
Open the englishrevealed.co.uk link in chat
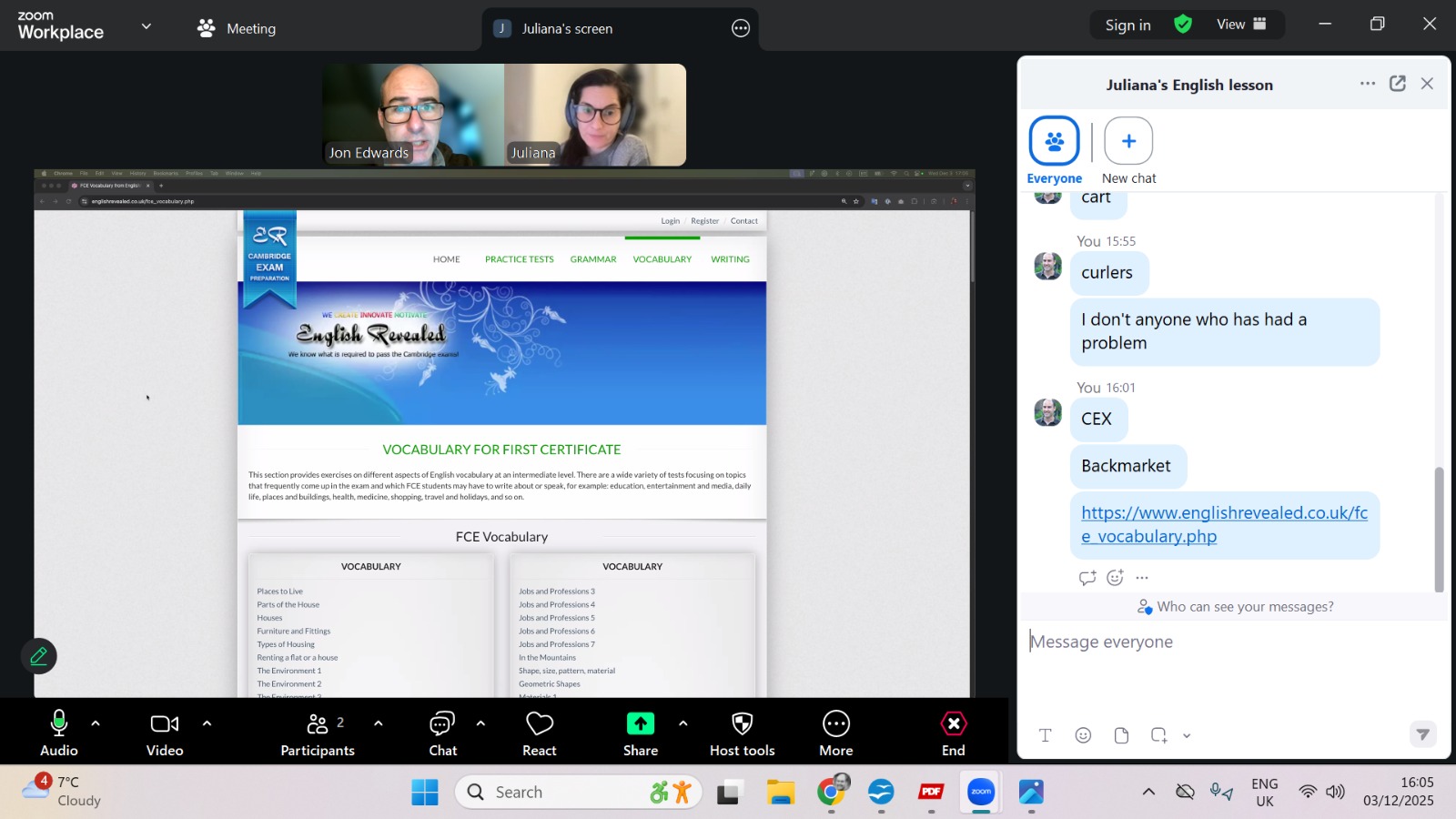point(1223,524)
